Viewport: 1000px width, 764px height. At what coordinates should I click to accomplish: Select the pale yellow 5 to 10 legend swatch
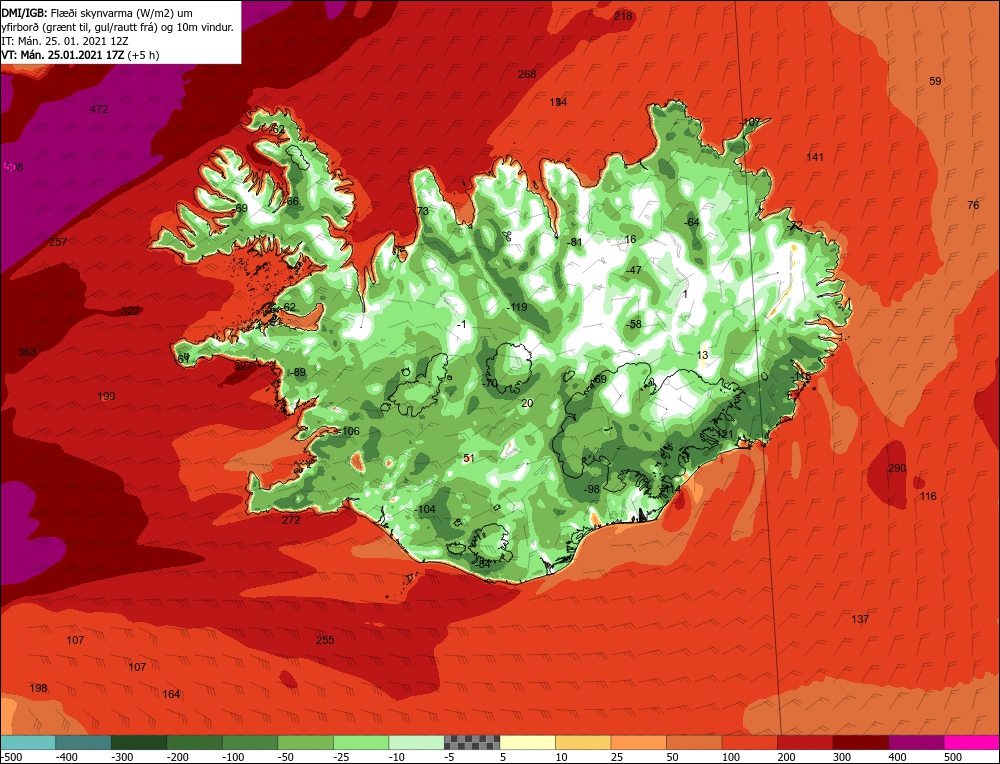pos(527,742)
